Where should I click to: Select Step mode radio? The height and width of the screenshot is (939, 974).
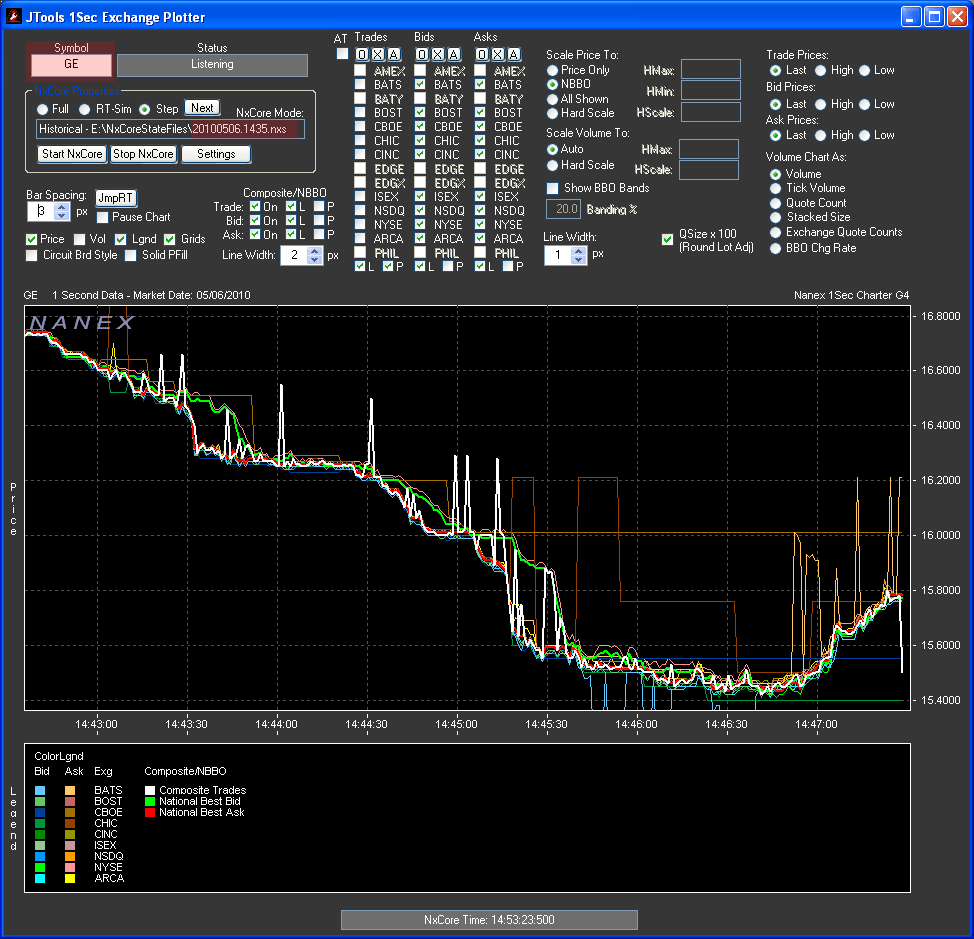click(145, 109)
